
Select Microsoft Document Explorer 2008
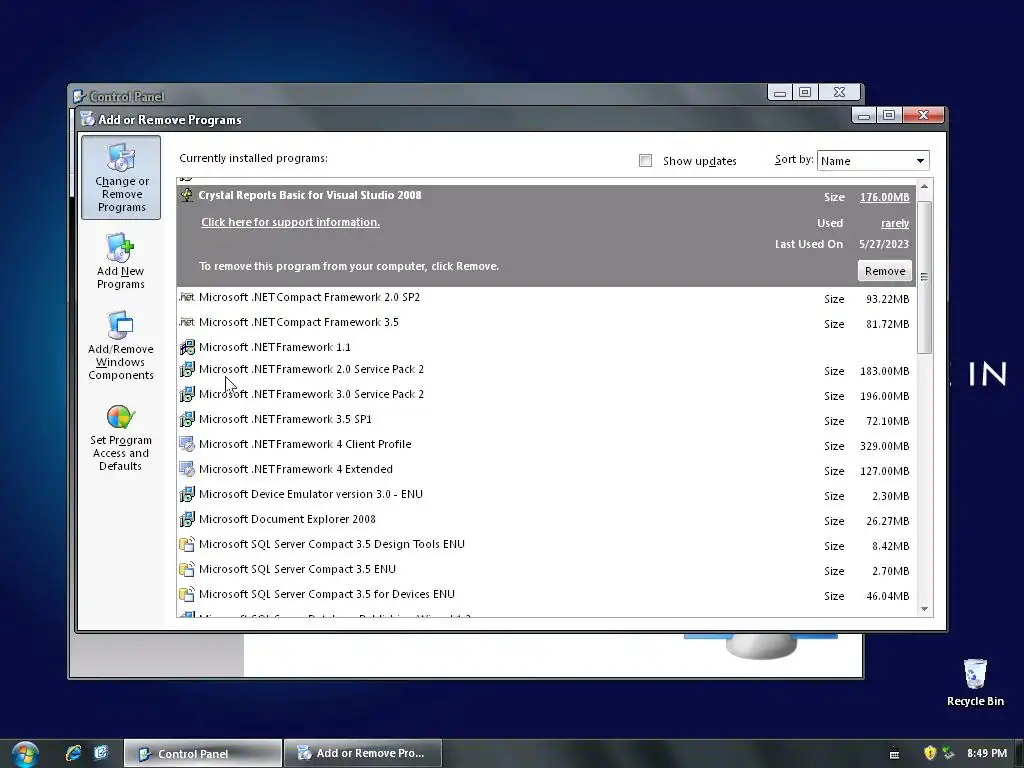pos(287,519)
